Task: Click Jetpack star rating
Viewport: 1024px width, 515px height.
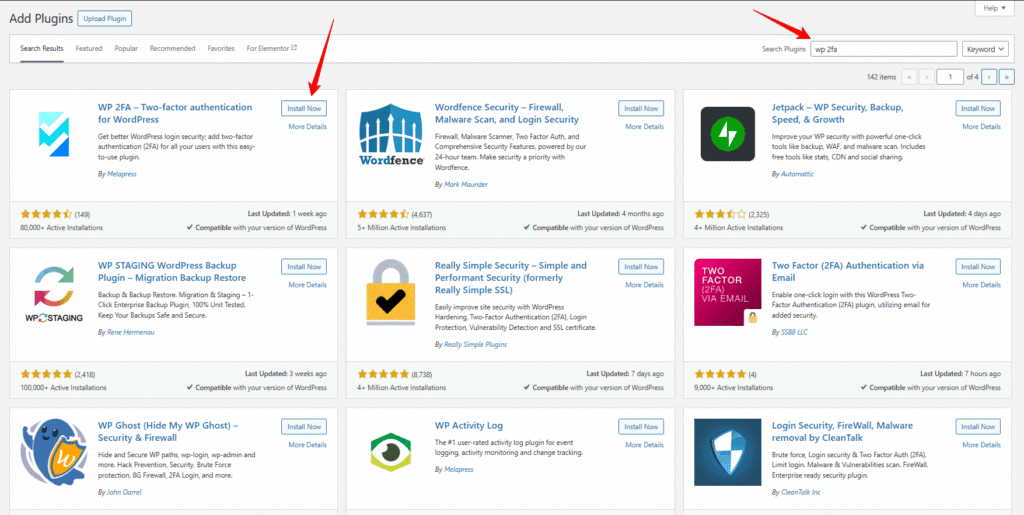Action: coord(720,213)
